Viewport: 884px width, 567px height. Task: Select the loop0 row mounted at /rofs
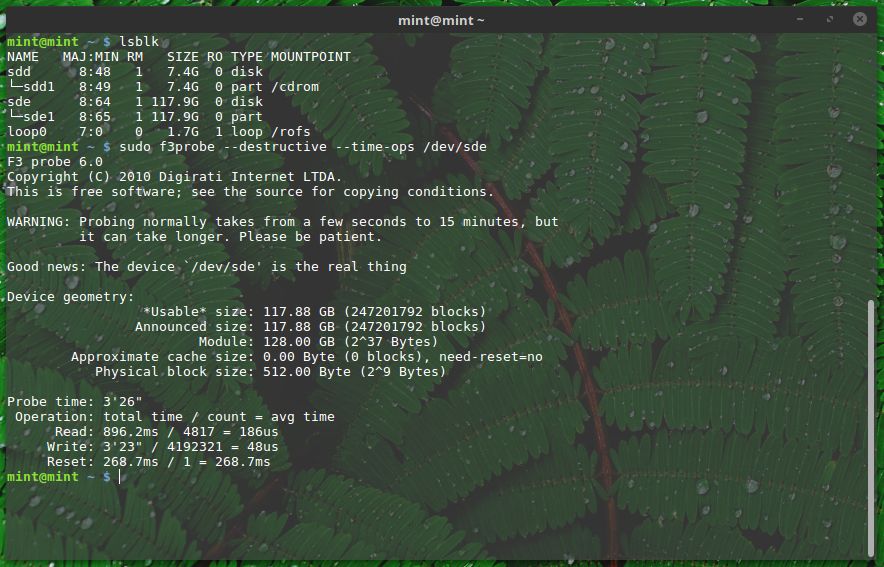[159, 132]
